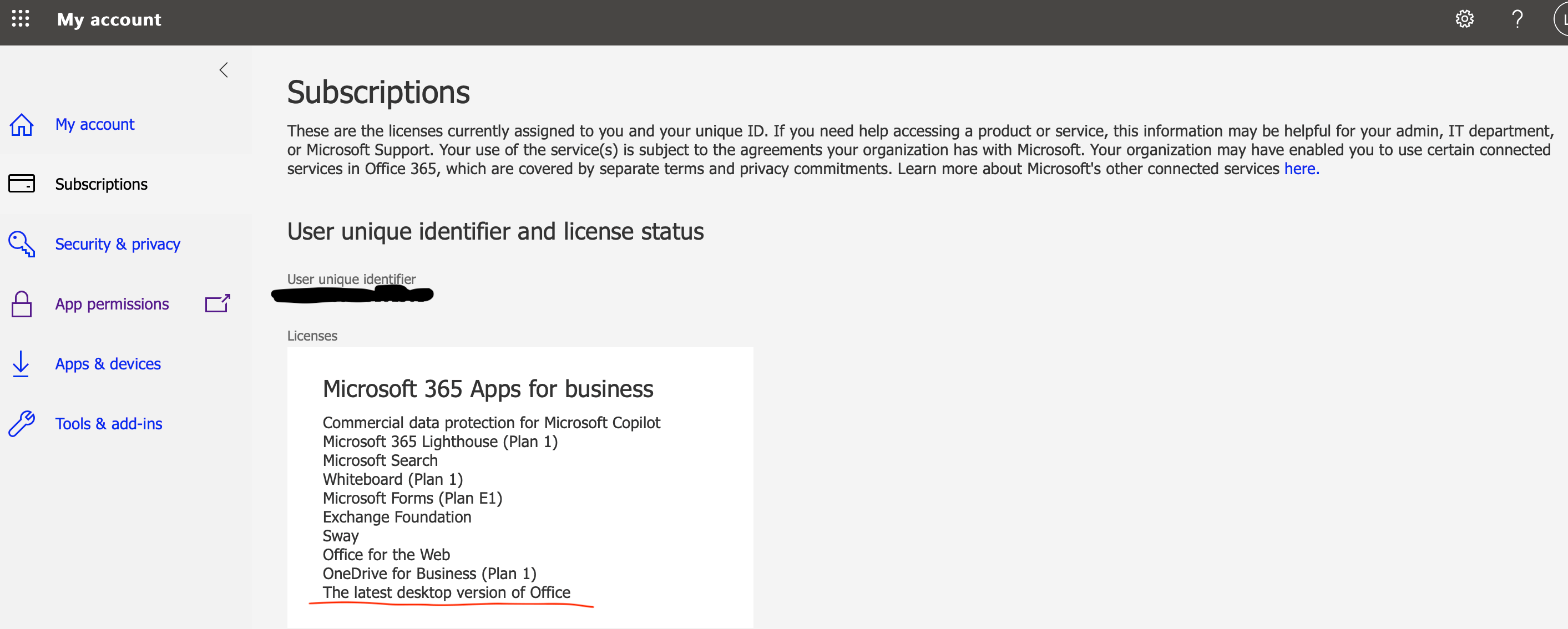Follow the 'here.' connected services link
Image resolution: width=1568 pixels, height=629 pixels.
point(1301,169)
